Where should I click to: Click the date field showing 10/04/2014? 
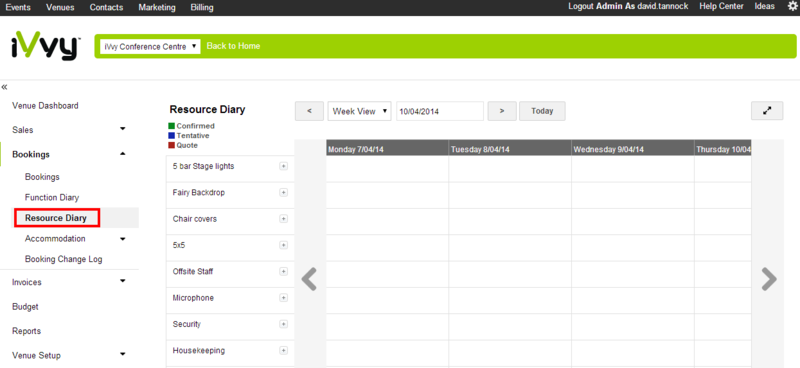pos(440,111)
